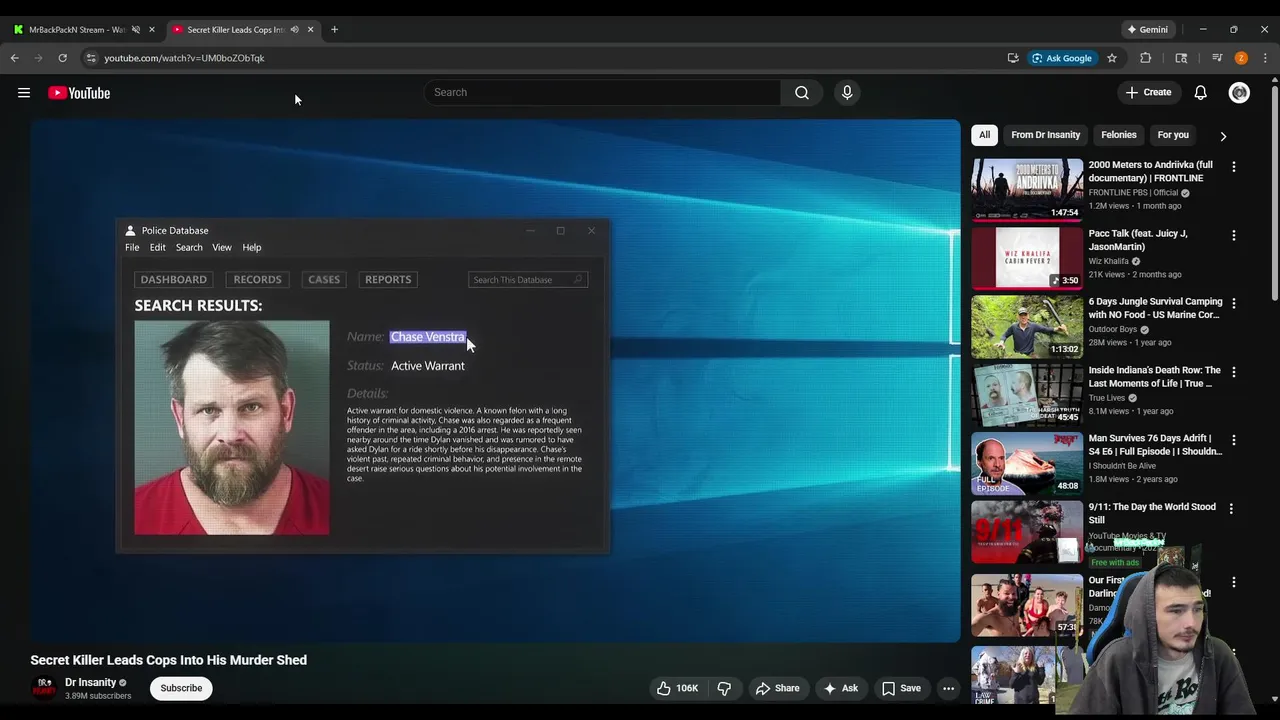Click the search magnifier button
Viewport: 1280px width, 720px height.
(802, 92)
